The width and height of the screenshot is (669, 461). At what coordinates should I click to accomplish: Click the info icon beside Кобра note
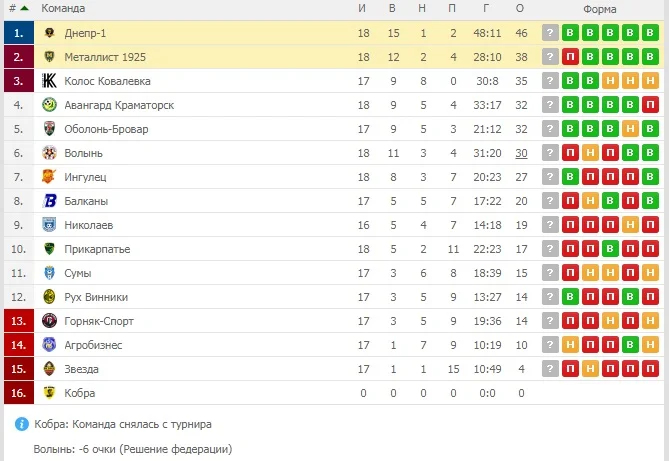(22, 424)
